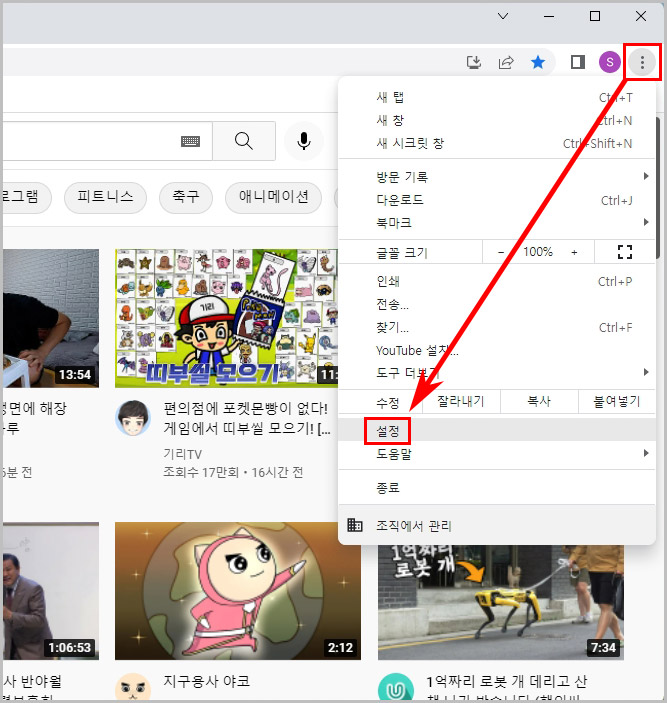Click 복사 in the edit row
Screen dimensions: 667x703
point(539,401)
